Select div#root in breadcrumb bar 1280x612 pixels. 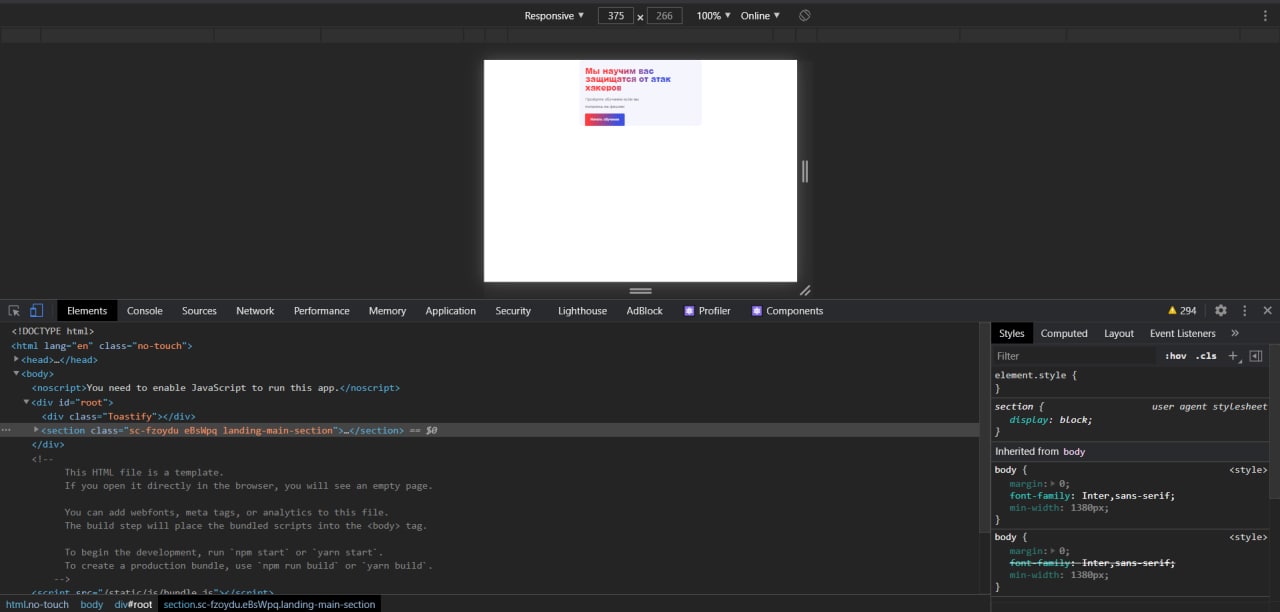[x=133, y=604]
